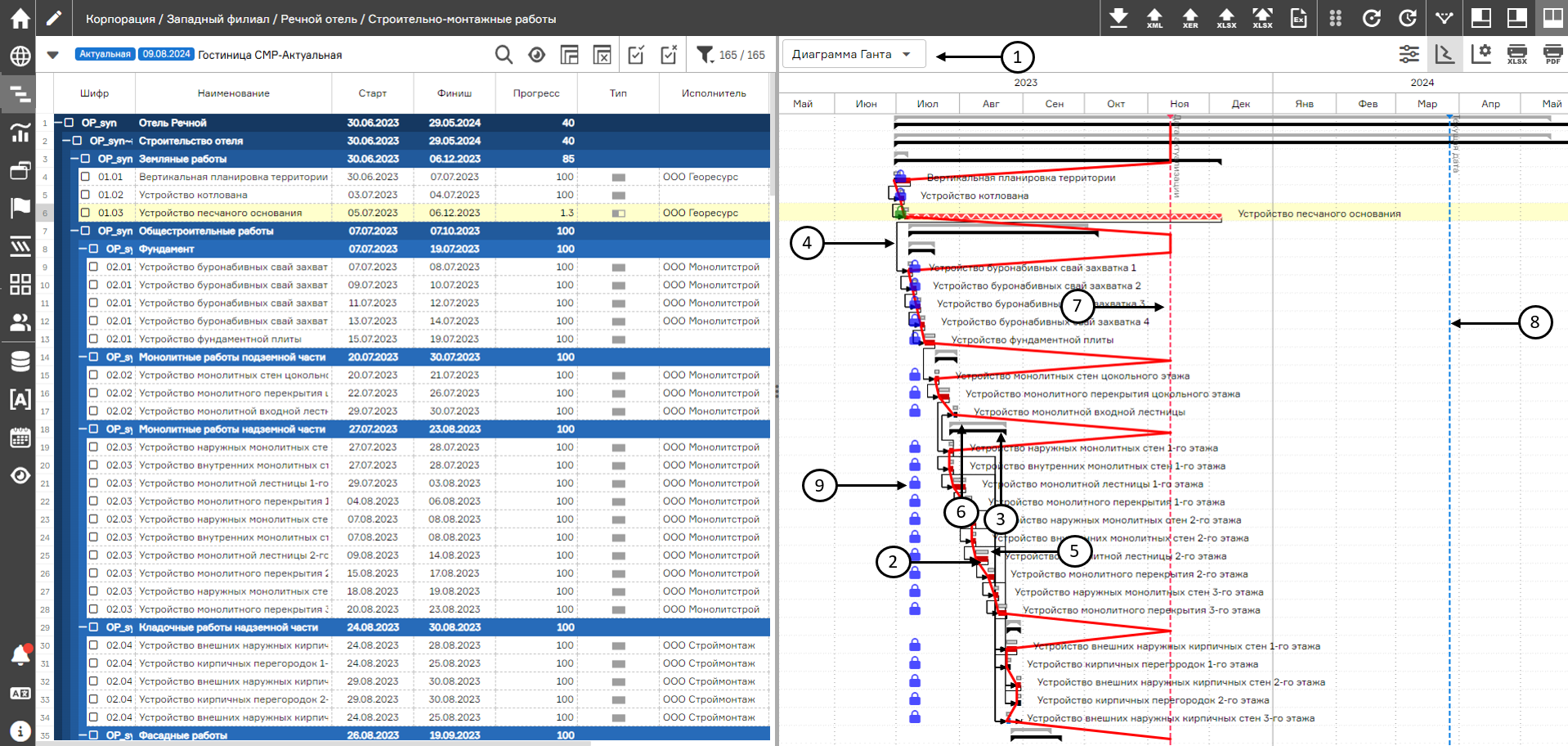Click the filter funnel icon

[x=705, y=55]
